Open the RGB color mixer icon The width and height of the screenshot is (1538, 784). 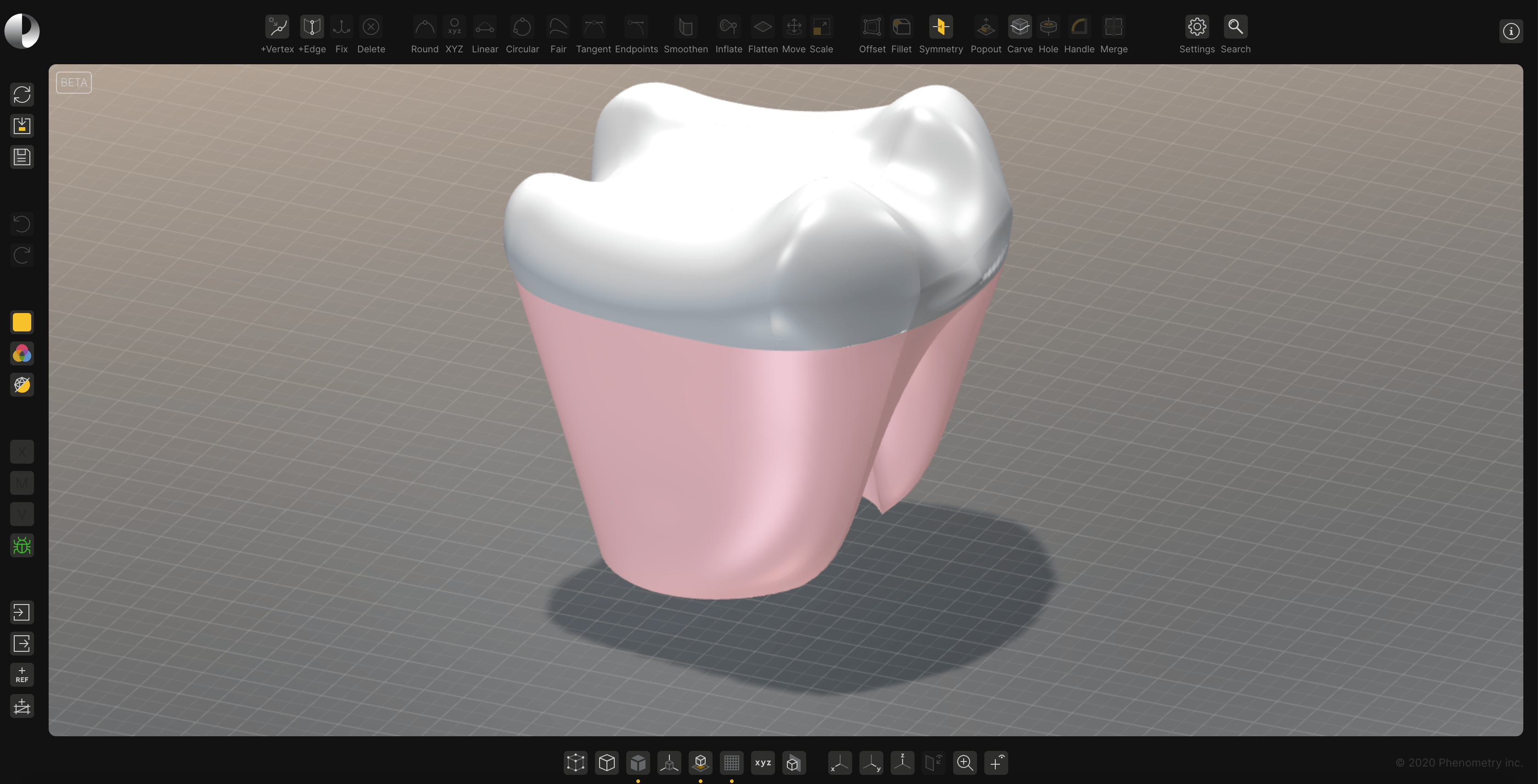pos(22,353)
